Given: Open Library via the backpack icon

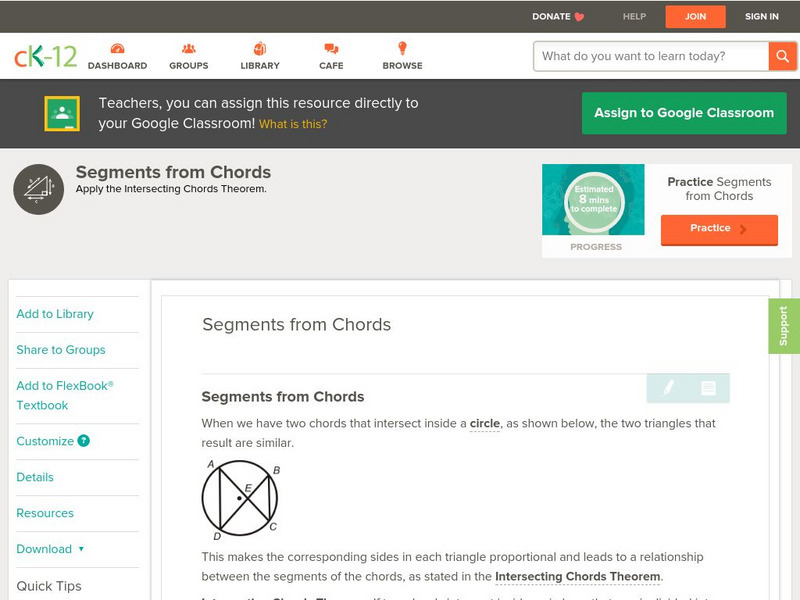Looking at the screenshot, I should click(258, 47).
